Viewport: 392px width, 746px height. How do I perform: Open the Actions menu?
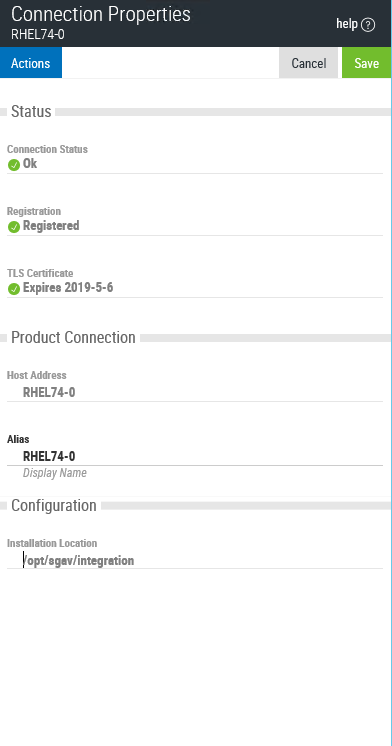coord(31,63)
